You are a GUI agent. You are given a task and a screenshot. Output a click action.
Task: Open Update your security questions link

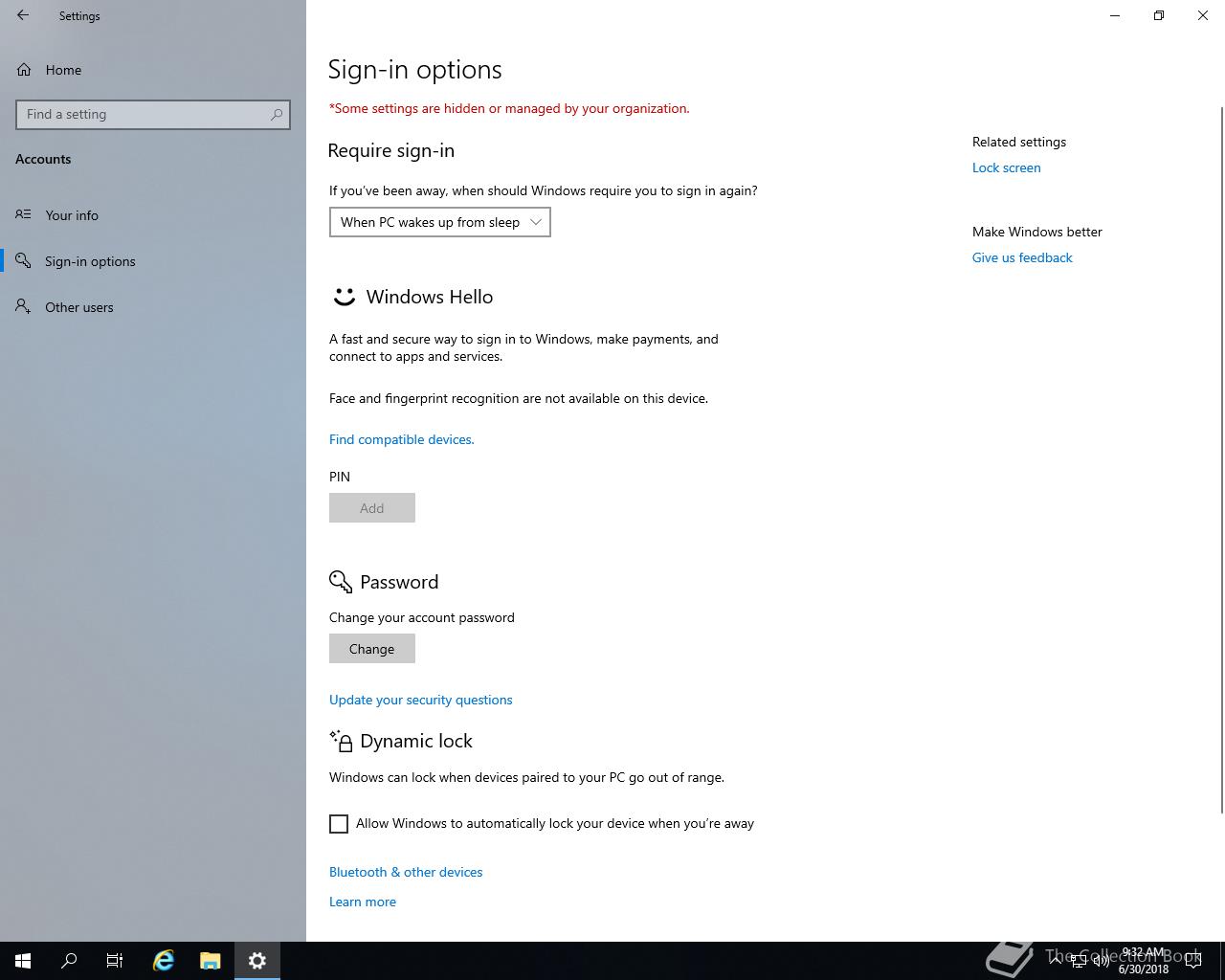421,700
